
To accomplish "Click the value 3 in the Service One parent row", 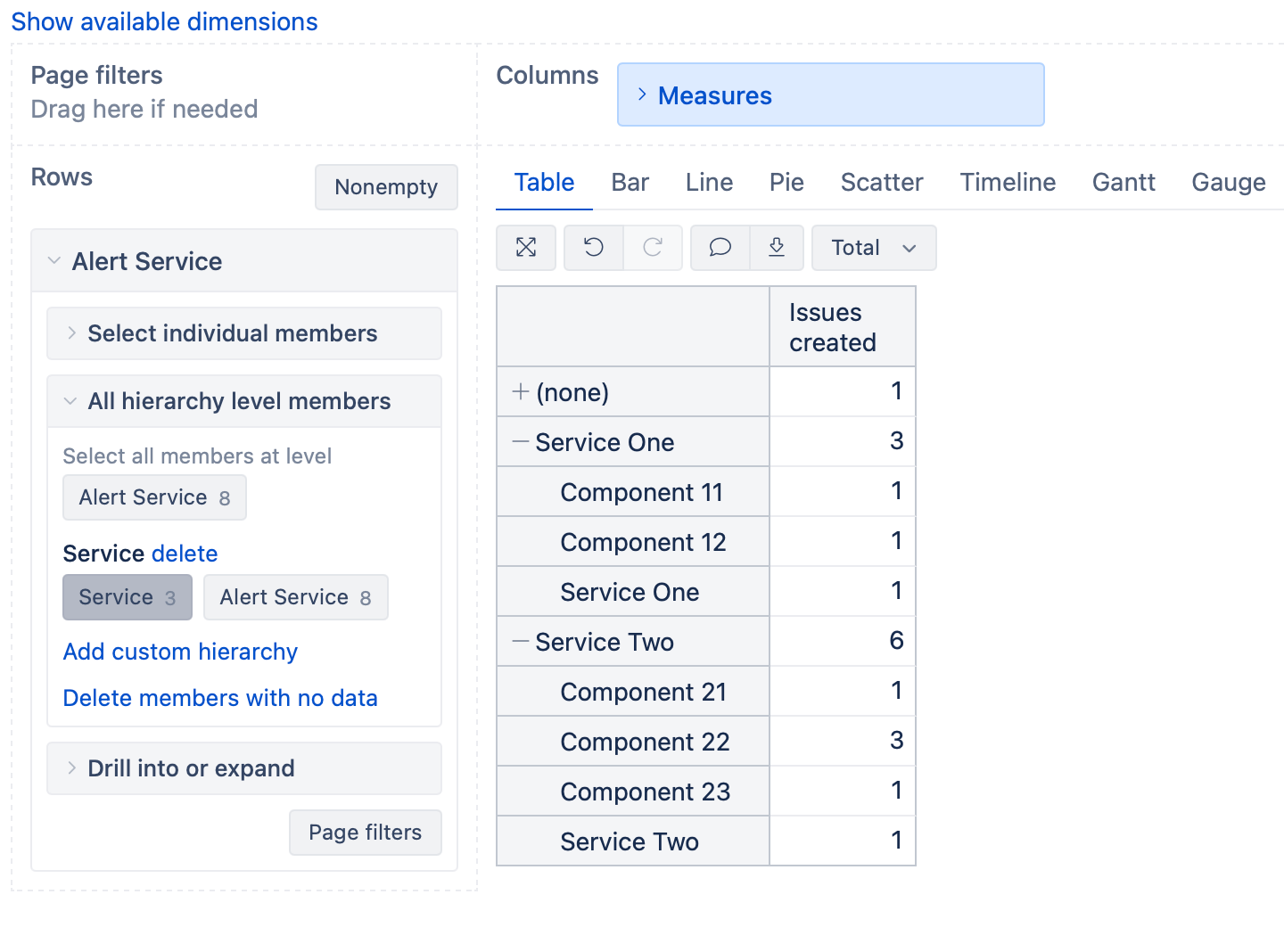I will (896, 441).
